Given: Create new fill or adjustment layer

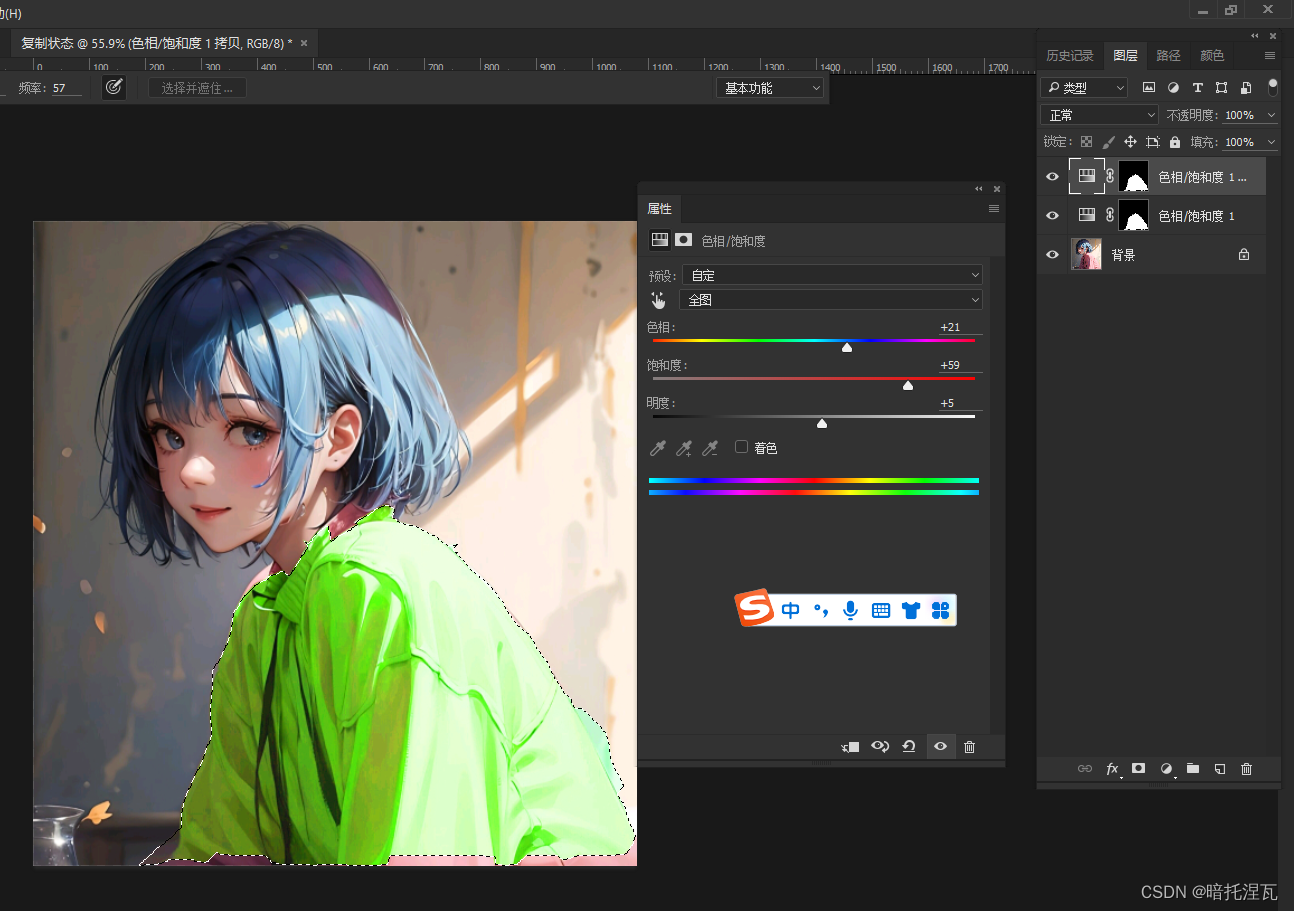Looking at the screenshot, I should tap(1166, 769).
